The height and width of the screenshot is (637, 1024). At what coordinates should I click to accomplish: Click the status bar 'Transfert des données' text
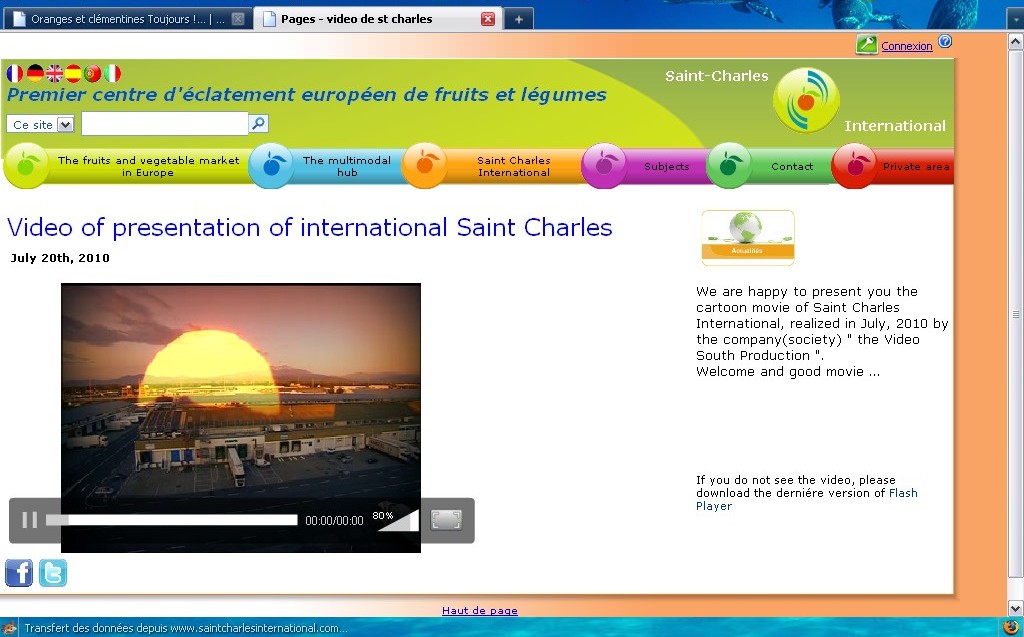[x=185, y=629]
